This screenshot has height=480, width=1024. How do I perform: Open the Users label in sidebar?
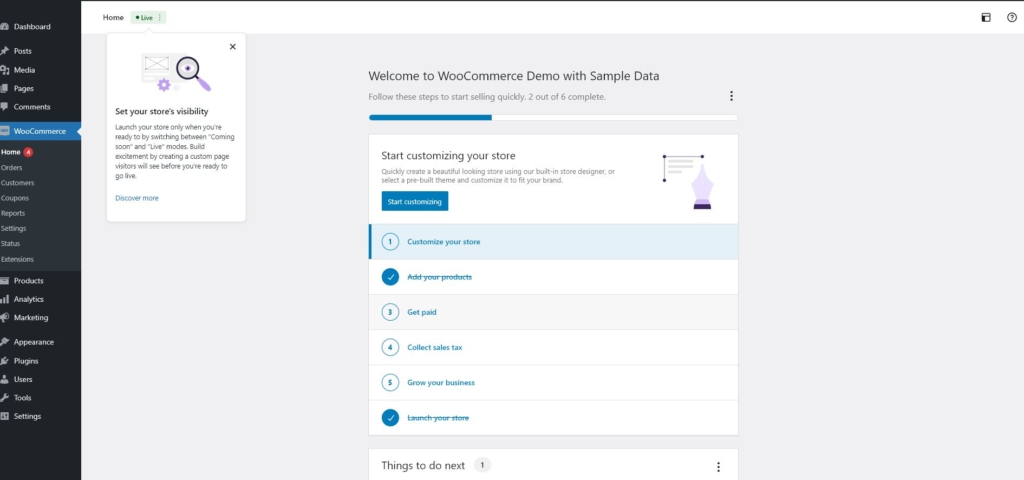[23, 379]
